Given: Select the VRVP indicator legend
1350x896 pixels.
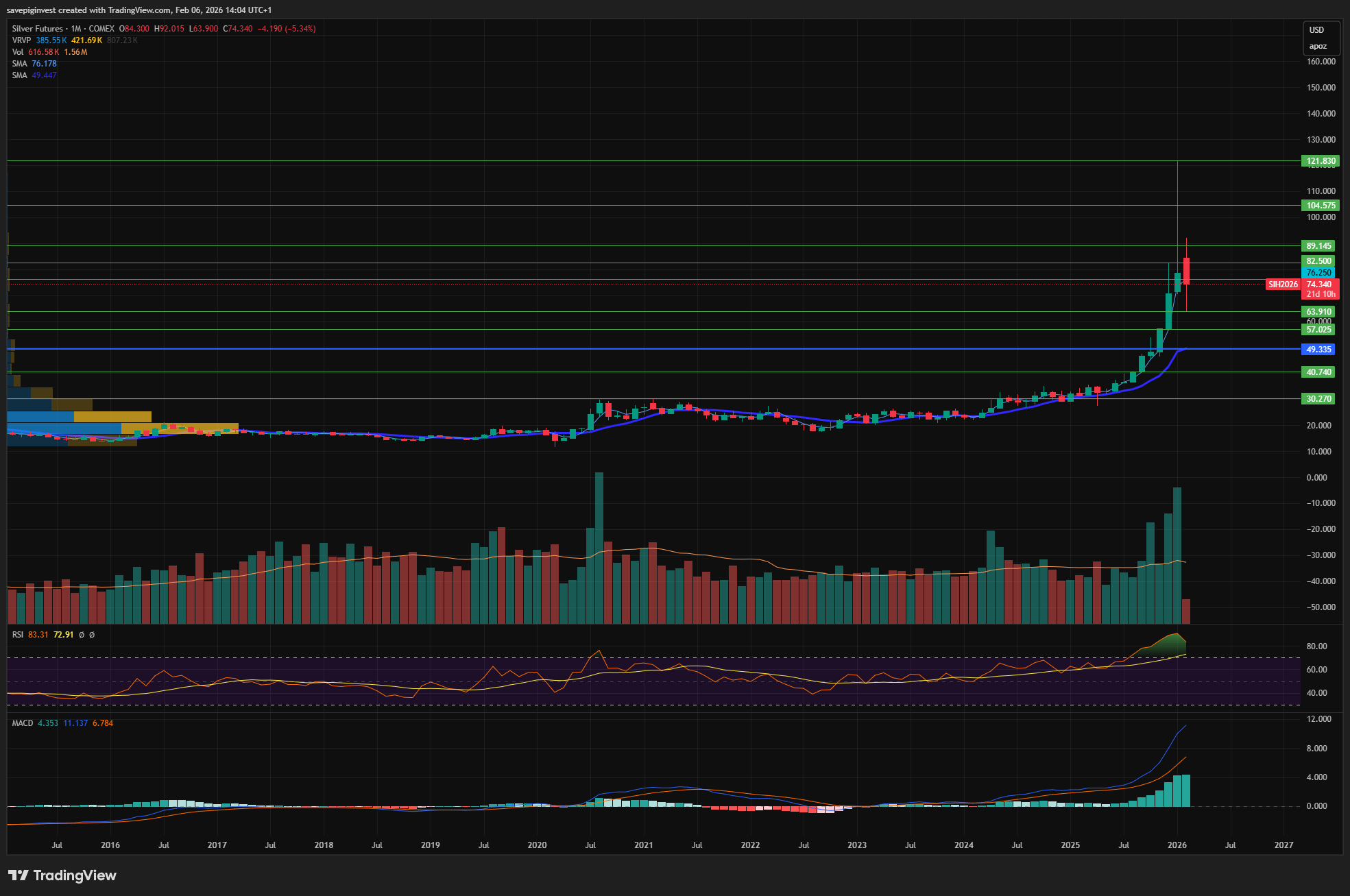Looking at the screenshot, I should (21, 40).
